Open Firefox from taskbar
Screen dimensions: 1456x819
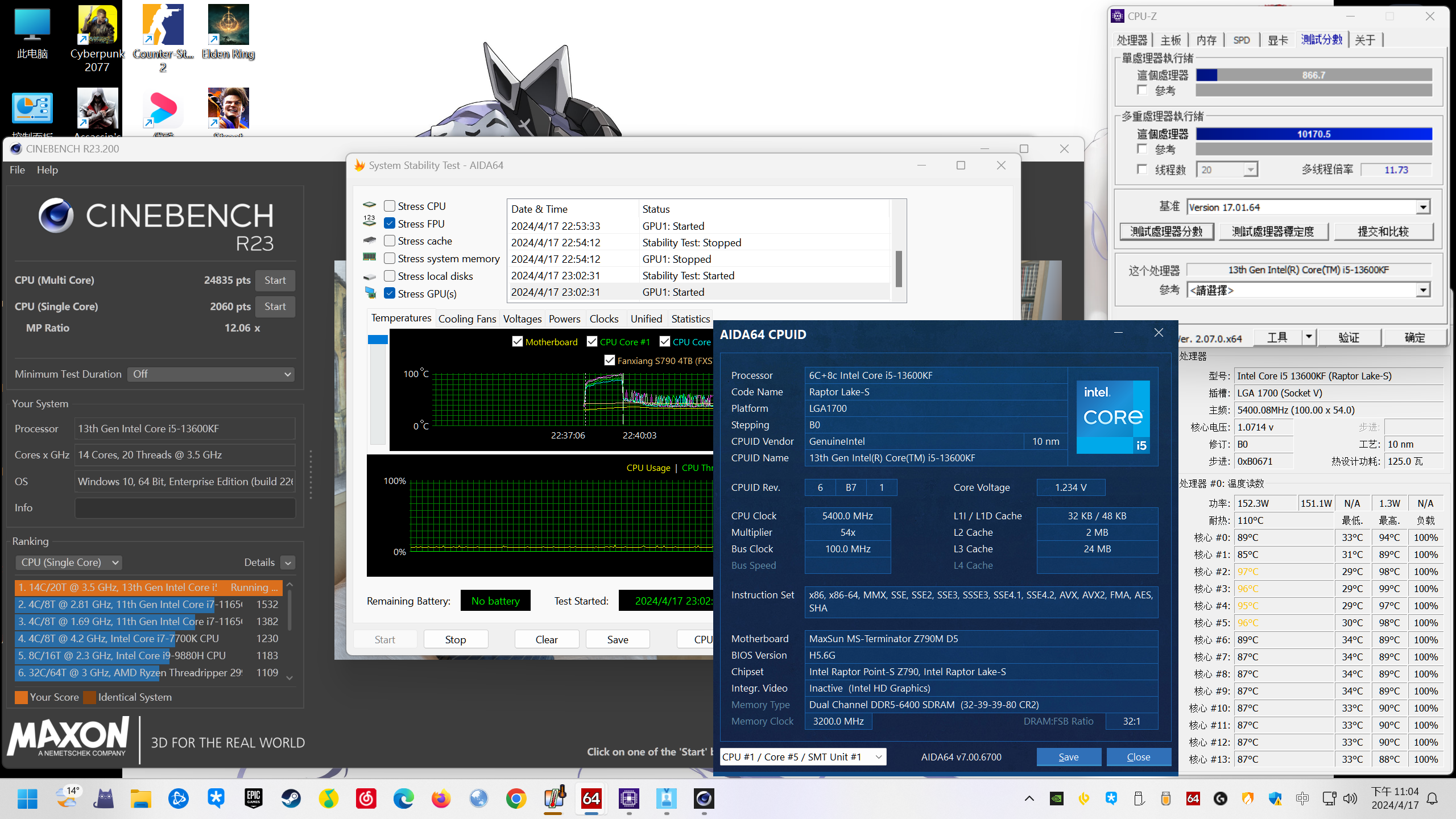441,799
